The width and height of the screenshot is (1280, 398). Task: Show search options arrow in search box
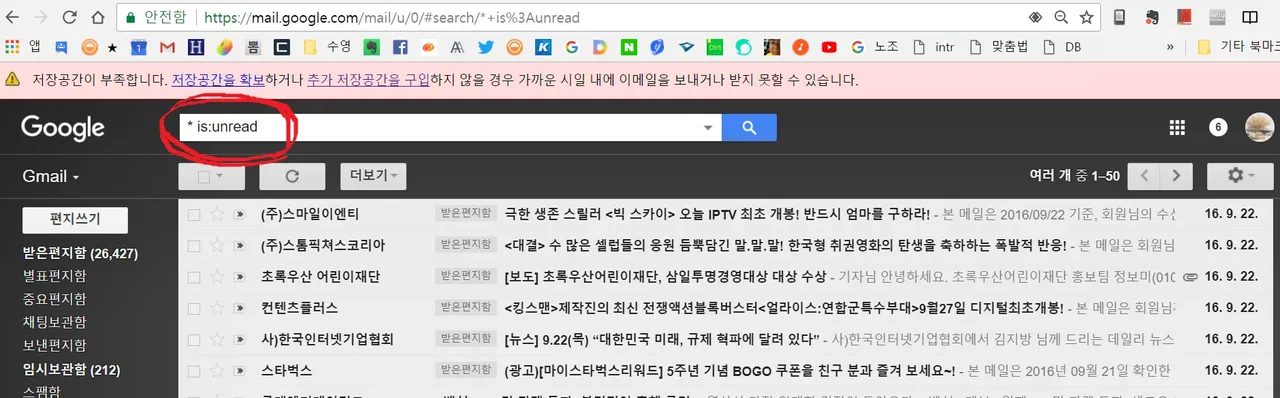pyautogui.click(x=708, y=128)
